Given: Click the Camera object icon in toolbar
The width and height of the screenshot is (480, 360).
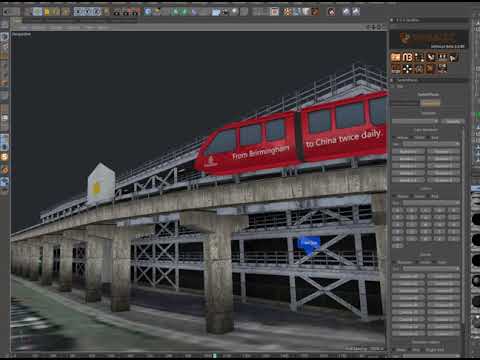Looking at the screenshot, I should (225, 12).
